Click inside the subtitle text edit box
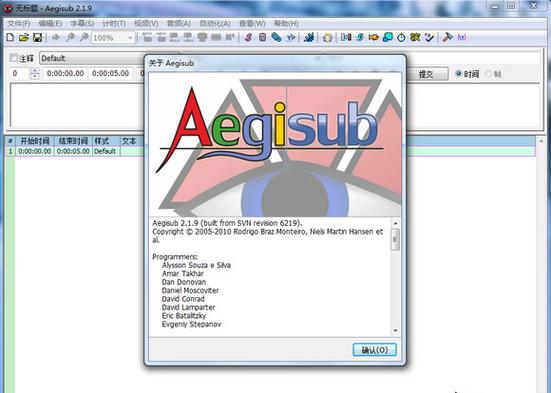The height and width of the screenshot is (393, 551). [x=77, y=104]
